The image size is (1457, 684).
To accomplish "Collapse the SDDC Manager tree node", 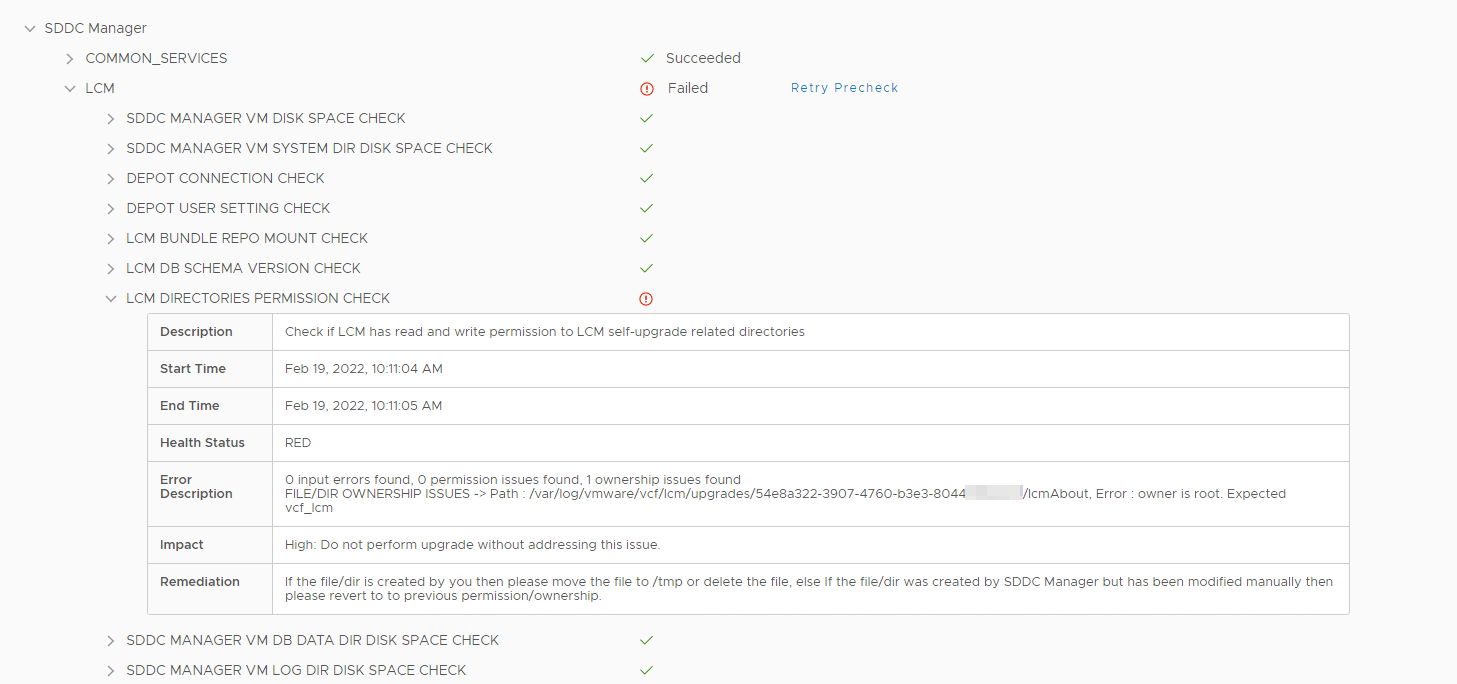I will 30,28.
